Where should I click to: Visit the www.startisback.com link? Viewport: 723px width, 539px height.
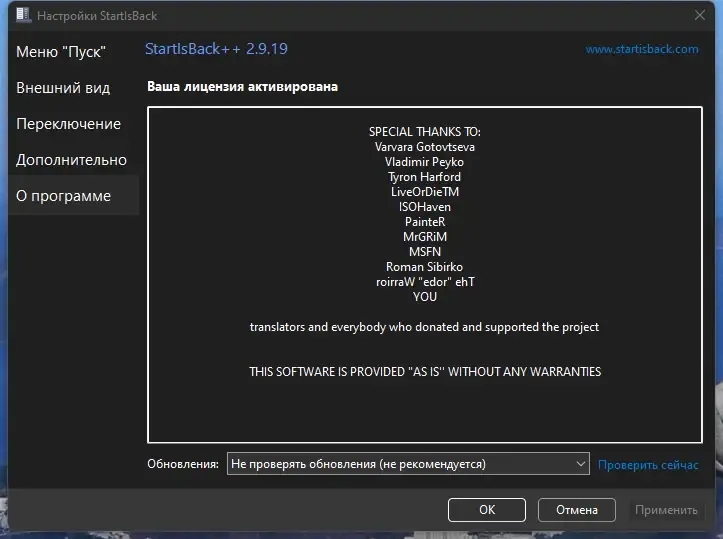point(642,49)
